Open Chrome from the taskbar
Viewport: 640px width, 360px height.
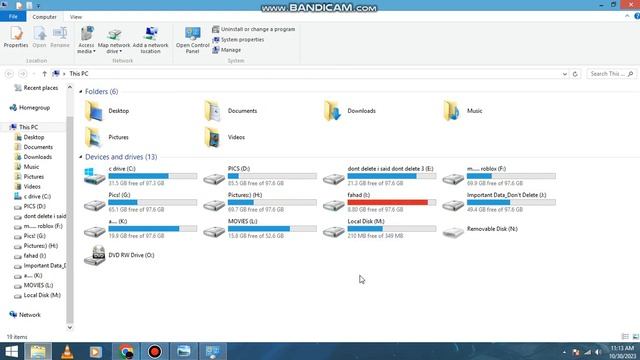[x=126, y=351]
